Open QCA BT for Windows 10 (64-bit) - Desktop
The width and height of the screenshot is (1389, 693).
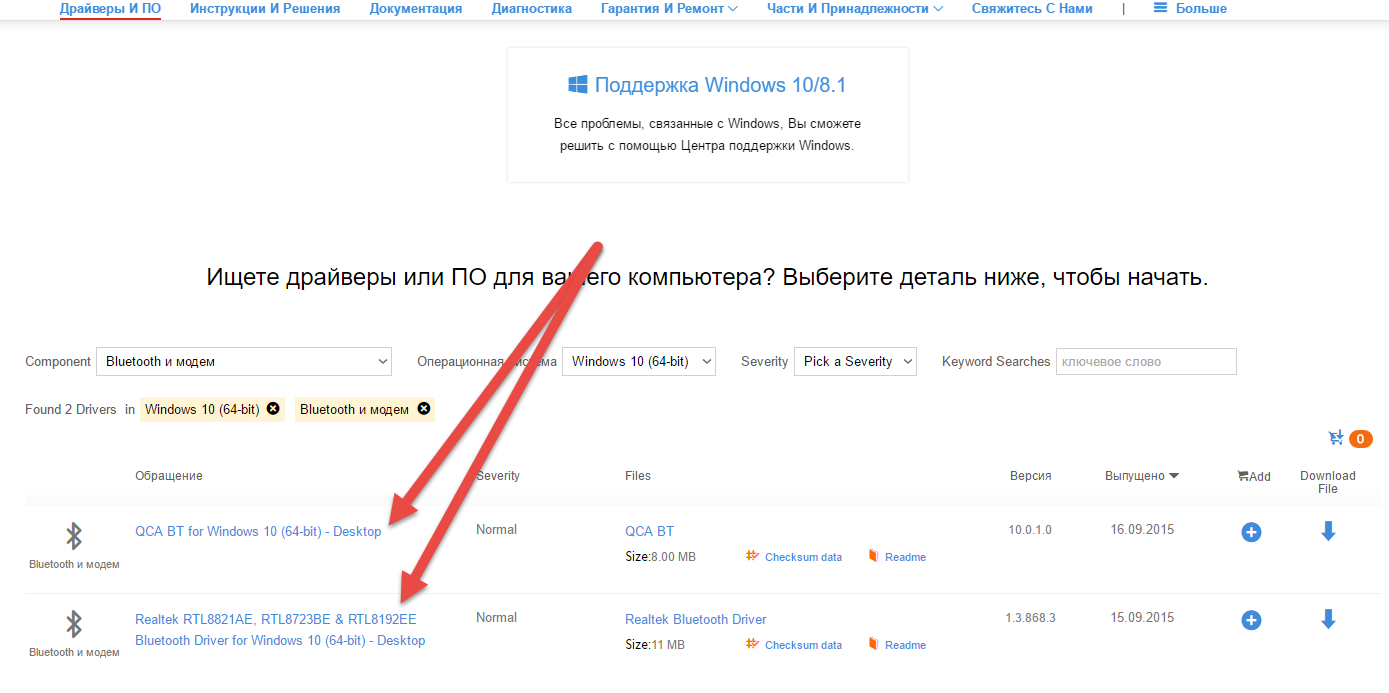[x=258, y=531]
